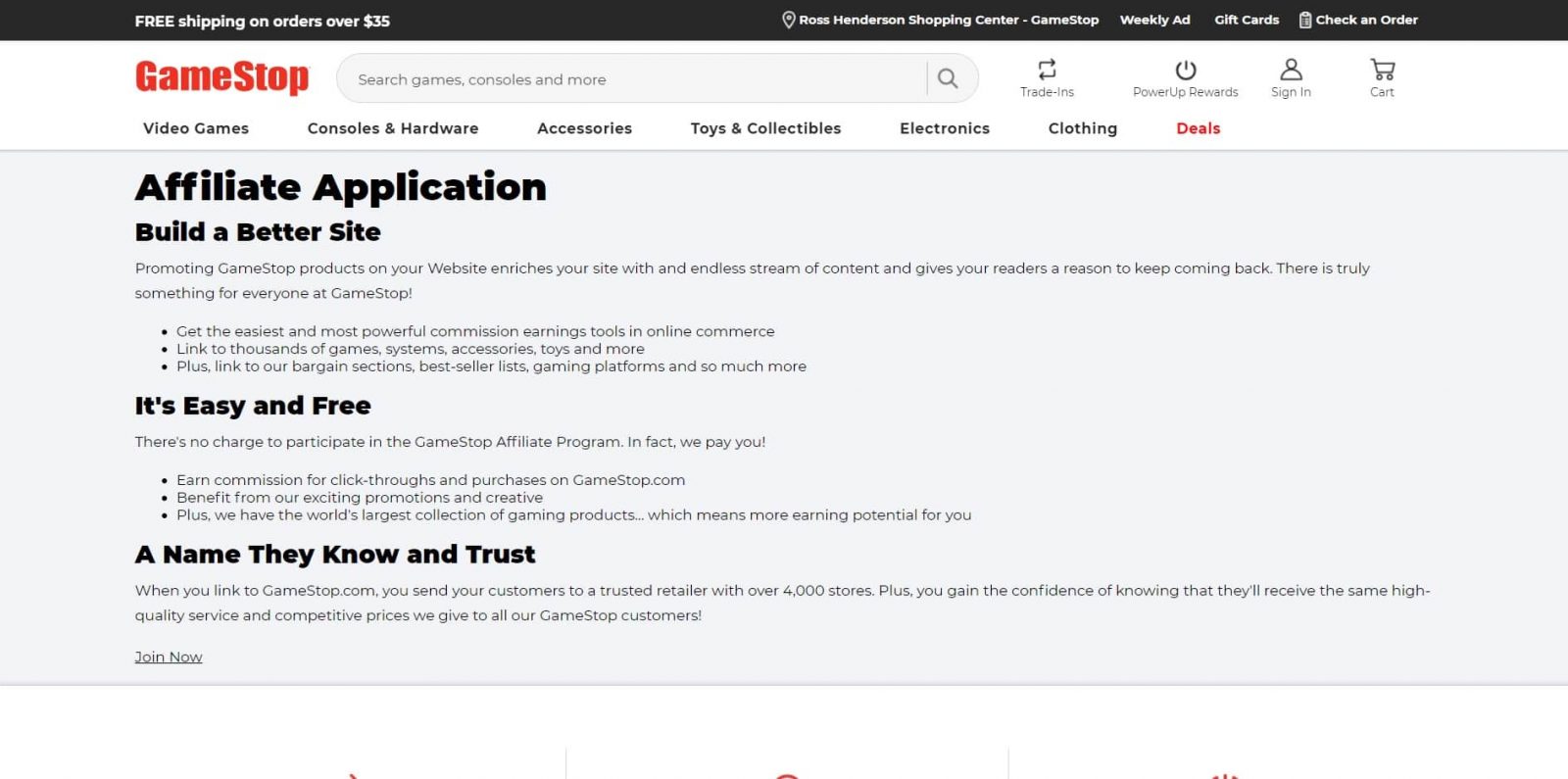The height and width of the screenshot is (779, 1568).
Task: Visit the Gift Cards link
Action: (1247, 20)
